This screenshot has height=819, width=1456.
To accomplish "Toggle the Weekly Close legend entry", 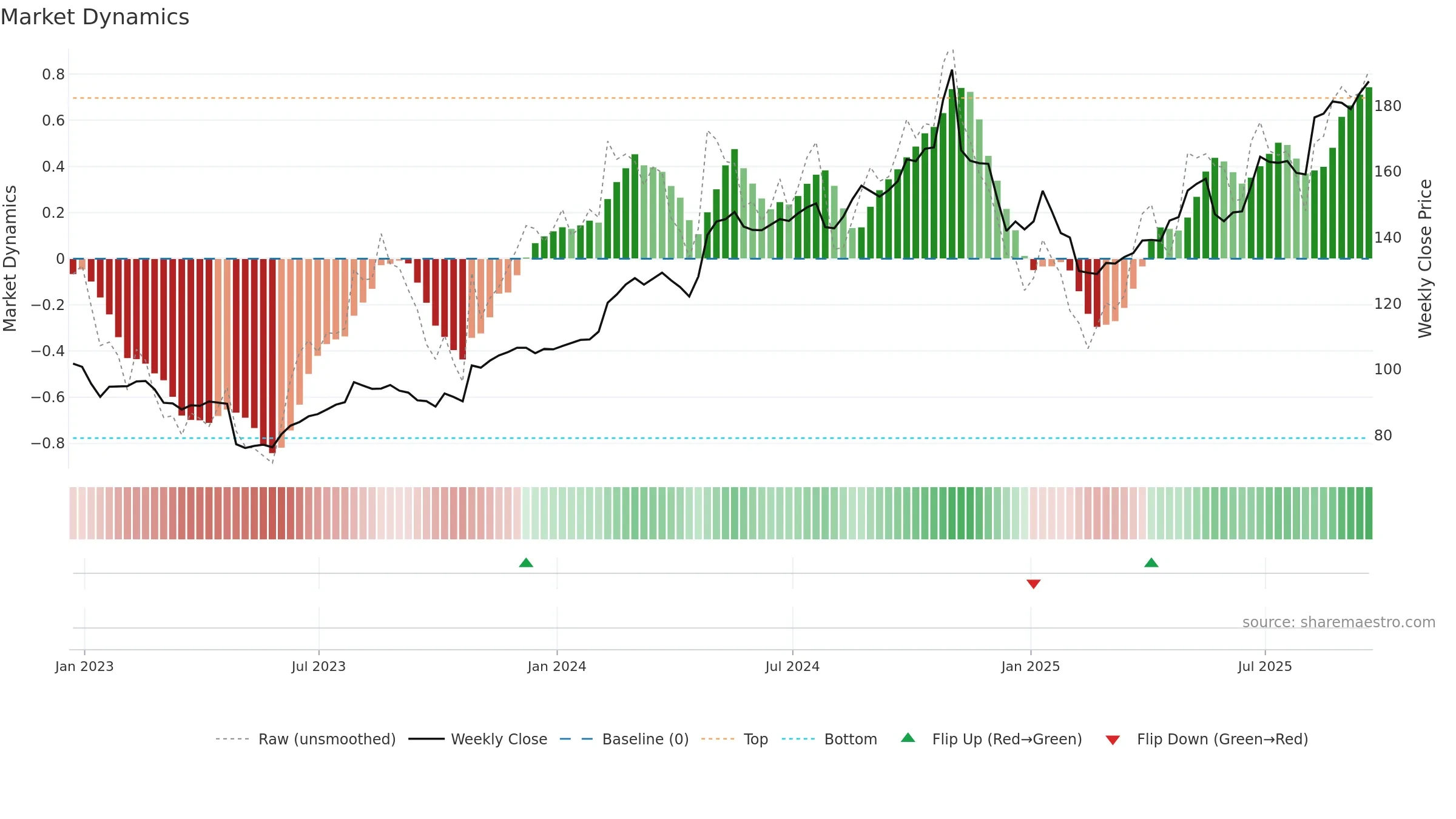I will tap(478, 739).
